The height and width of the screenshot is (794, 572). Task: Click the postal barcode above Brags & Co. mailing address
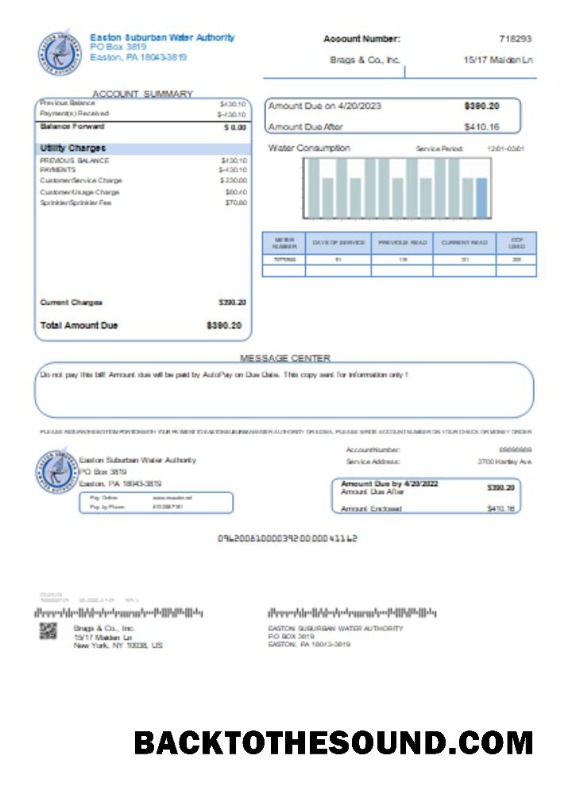[x=118, y=613]
